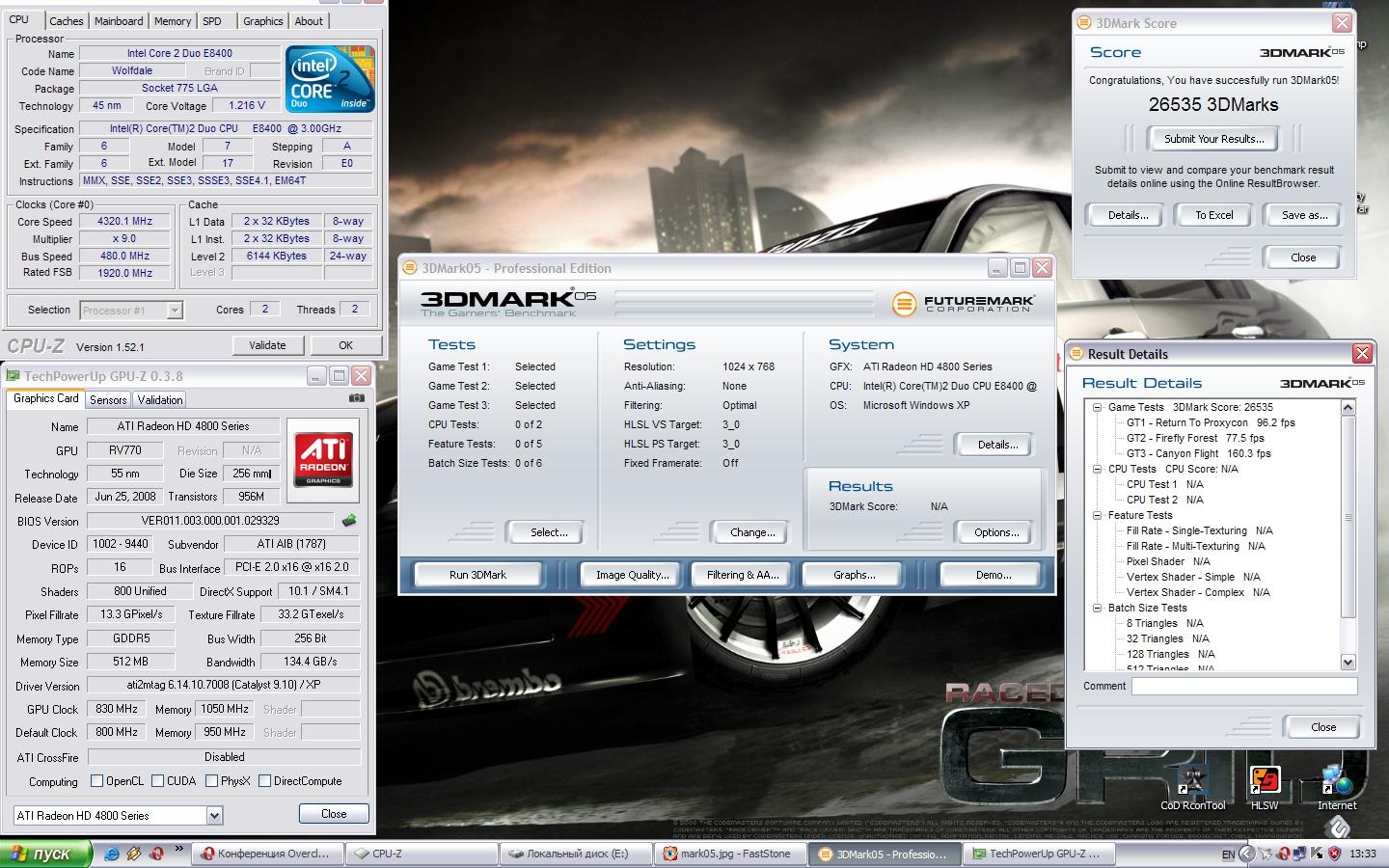Open the Internet desktop shortcut
1389x868 pixels.
click(1337, 788)
